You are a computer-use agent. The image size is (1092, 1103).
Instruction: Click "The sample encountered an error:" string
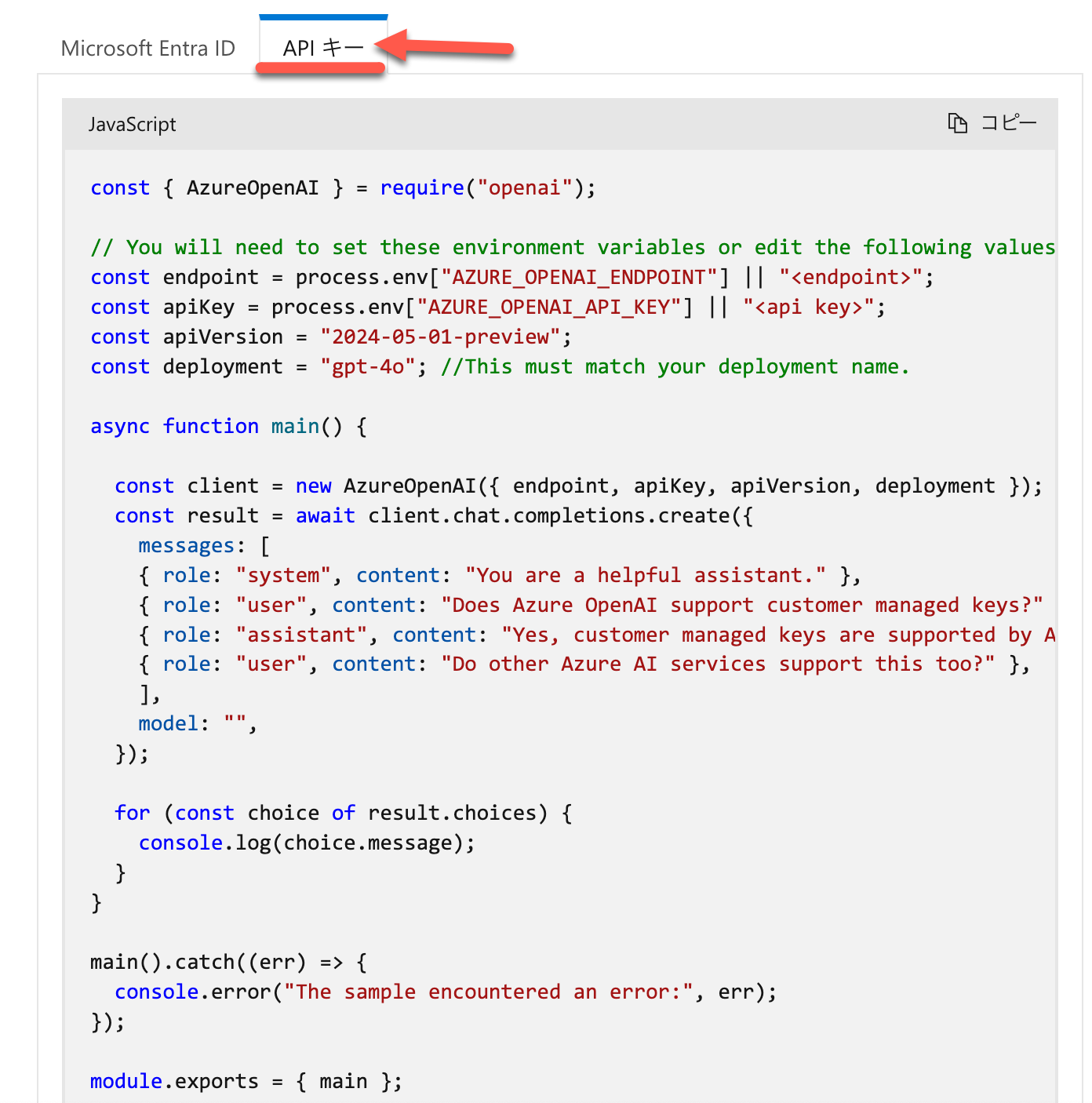click(x=489, y=992)
